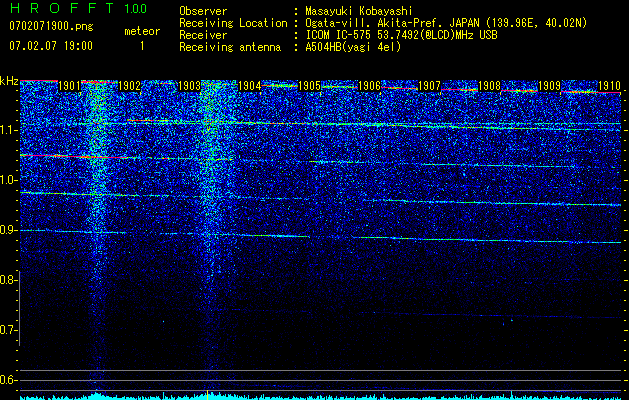629x400 pixels.
Task: Click the 'meteor' count label
Action: pos(142,31)
